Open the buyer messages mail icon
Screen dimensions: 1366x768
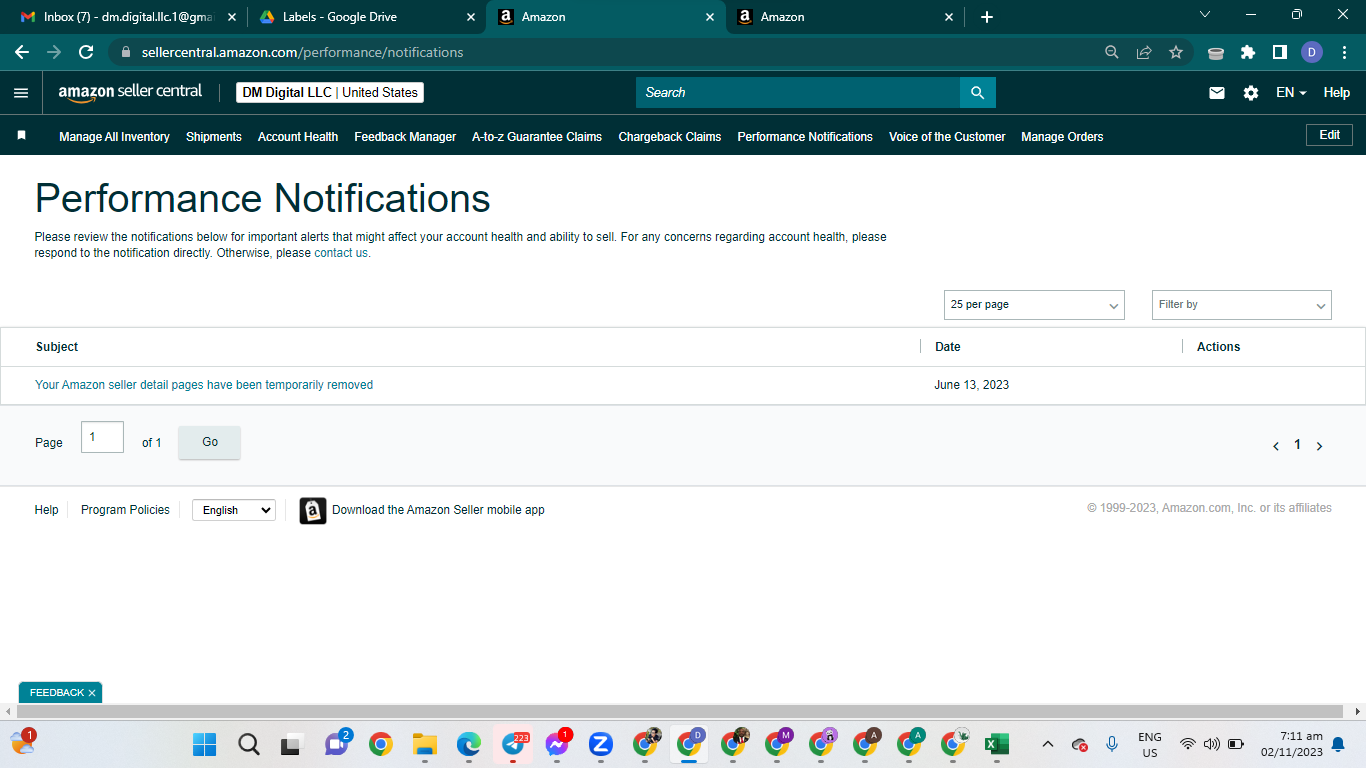pyautogui.click(x=1217, y=93)
